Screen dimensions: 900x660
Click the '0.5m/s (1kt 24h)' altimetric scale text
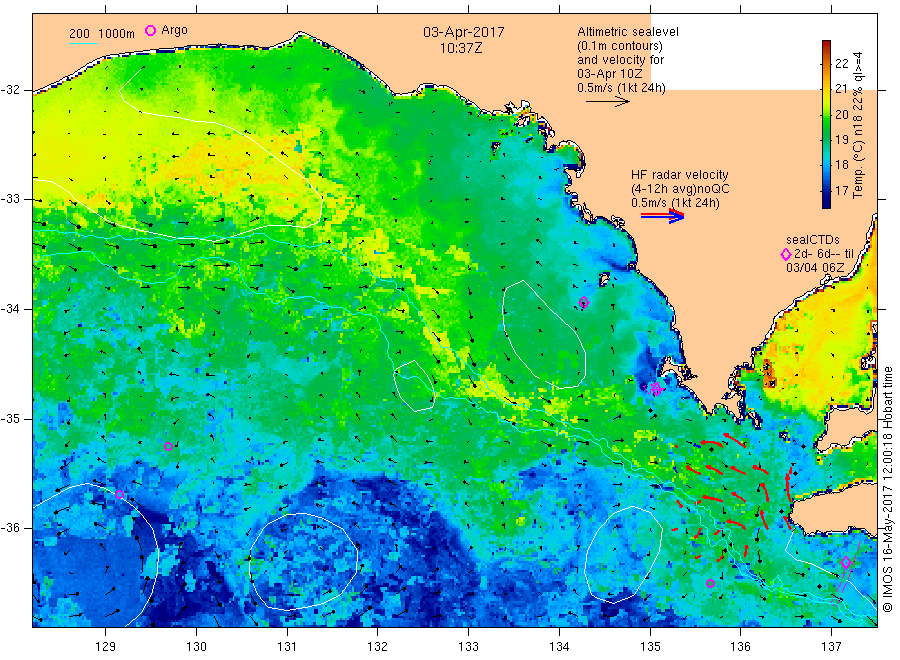pos(621,88)
